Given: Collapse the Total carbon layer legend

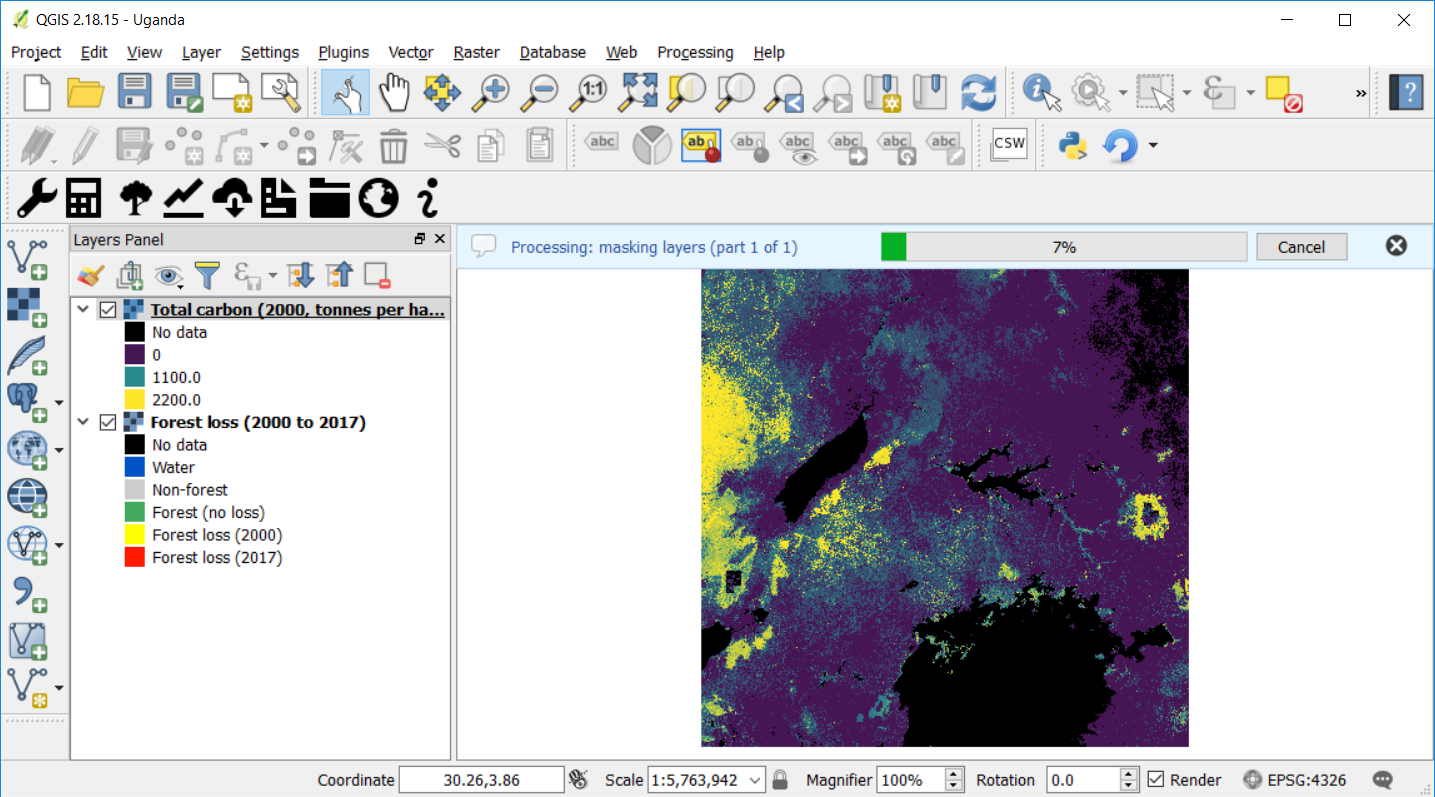Looking at the screenshot, I should [x=83, y=310].
